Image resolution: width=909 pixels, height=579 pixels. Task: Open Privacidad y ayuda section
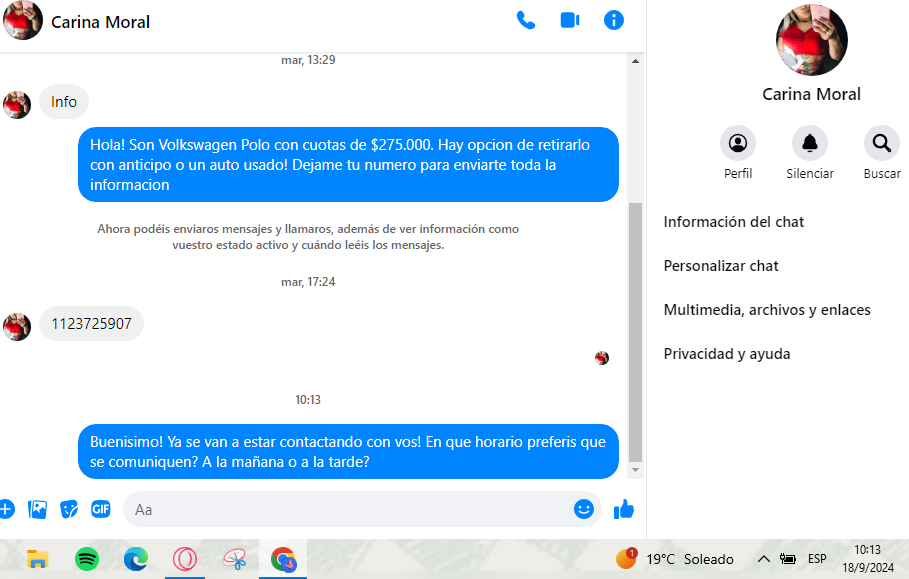726,354
